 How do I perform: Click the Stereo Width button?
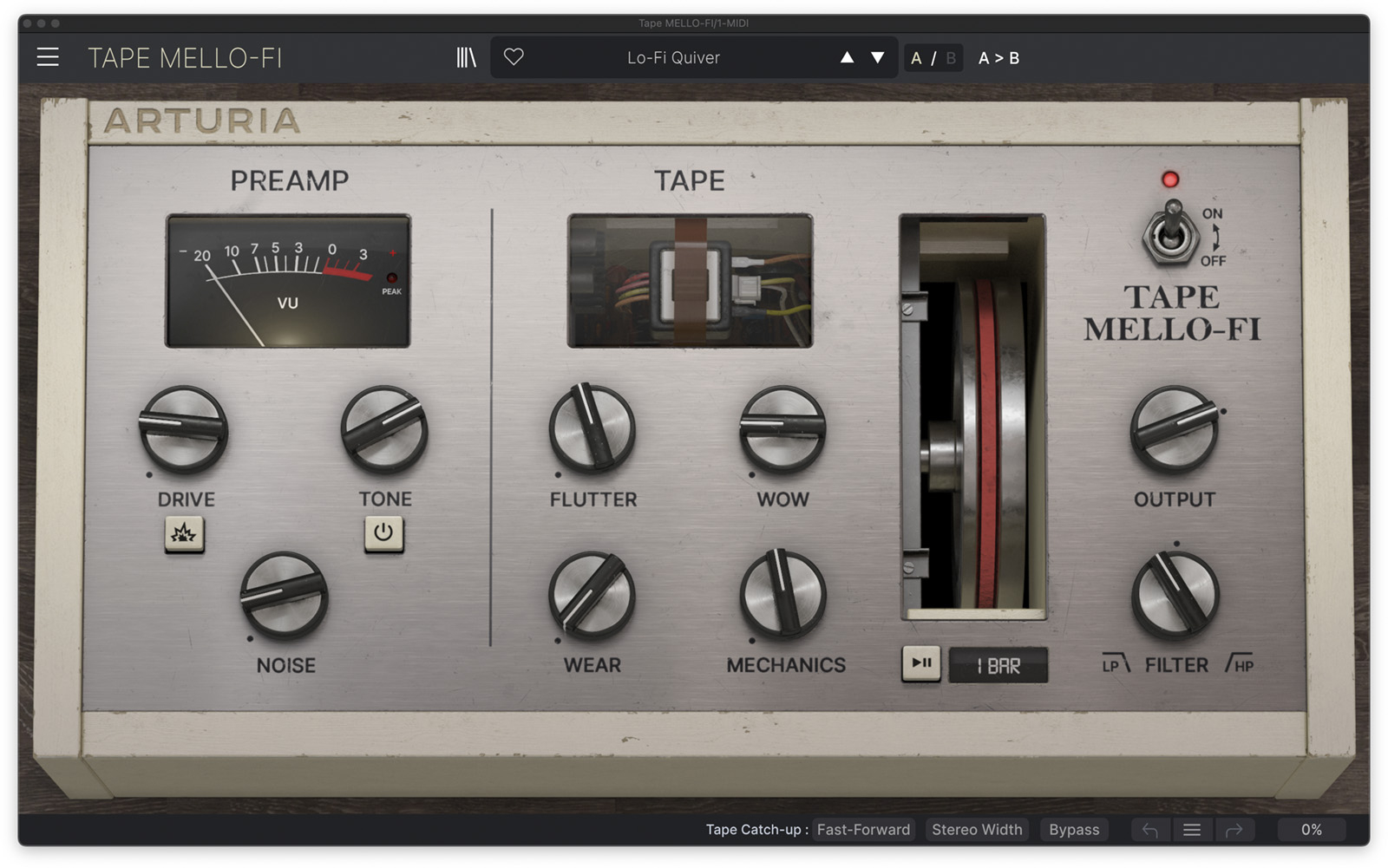[977, 830]
